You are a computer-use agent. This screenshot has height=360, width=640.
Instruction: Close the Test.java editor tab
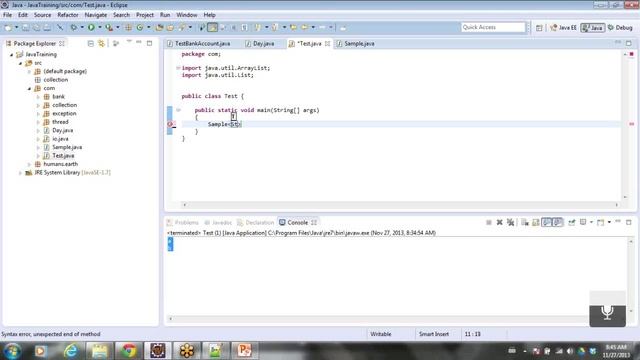coord(327,44)
